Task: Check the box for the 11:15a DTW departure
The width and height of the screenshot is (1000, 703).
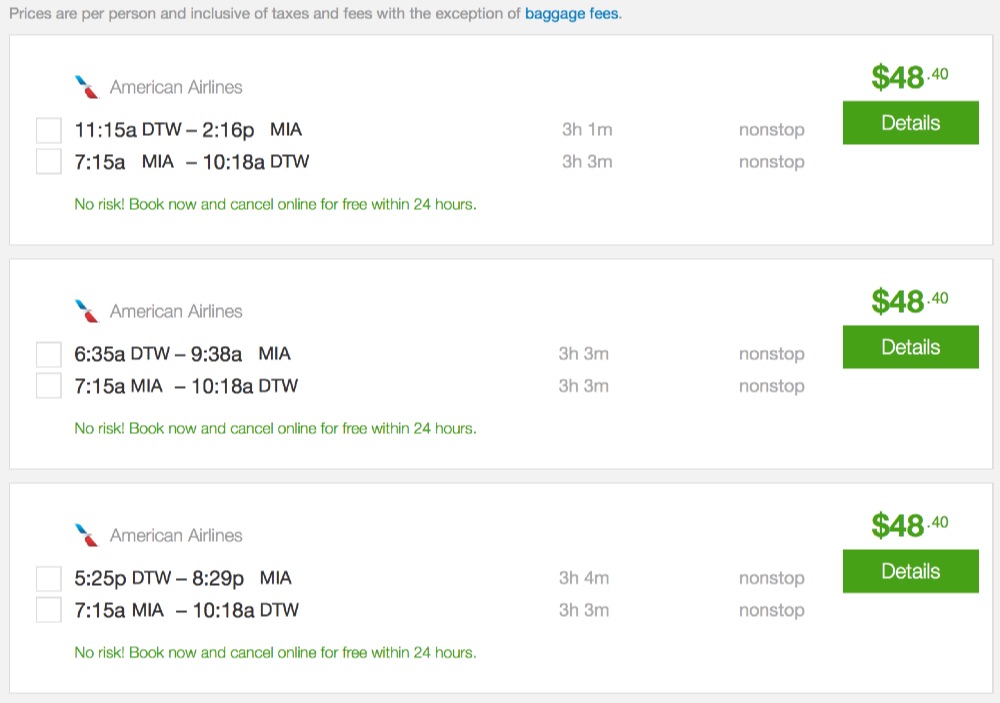Action: point(49,130)
